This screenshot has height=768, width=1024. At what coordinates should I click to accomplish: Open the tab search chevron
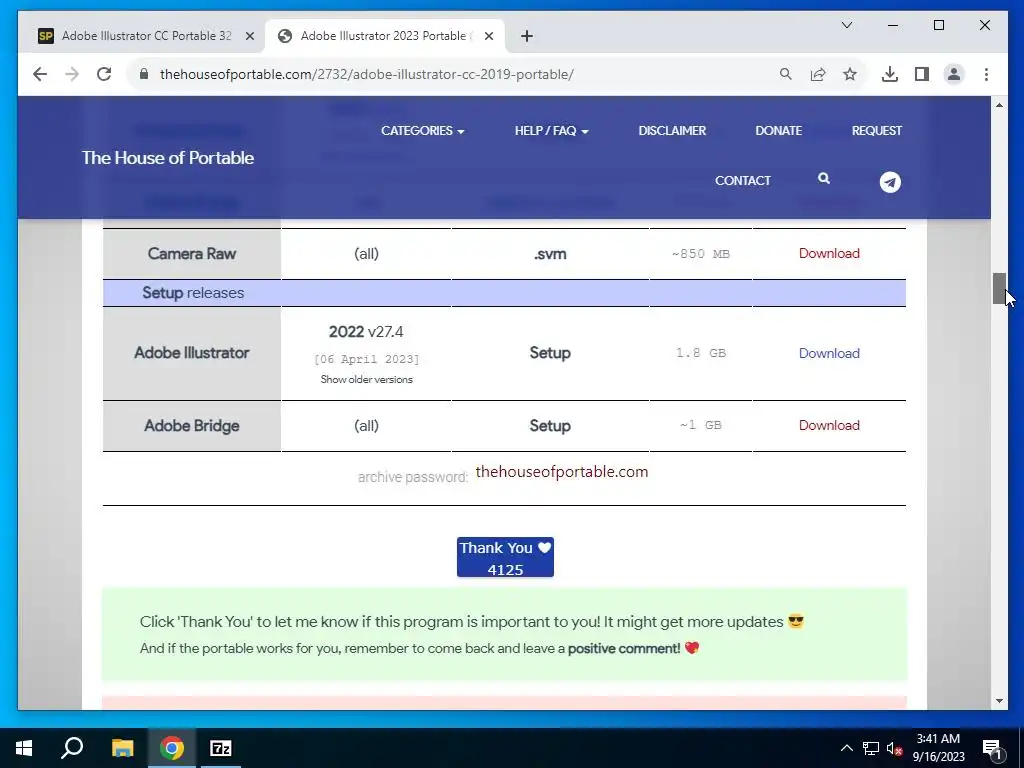pos(847,25)
